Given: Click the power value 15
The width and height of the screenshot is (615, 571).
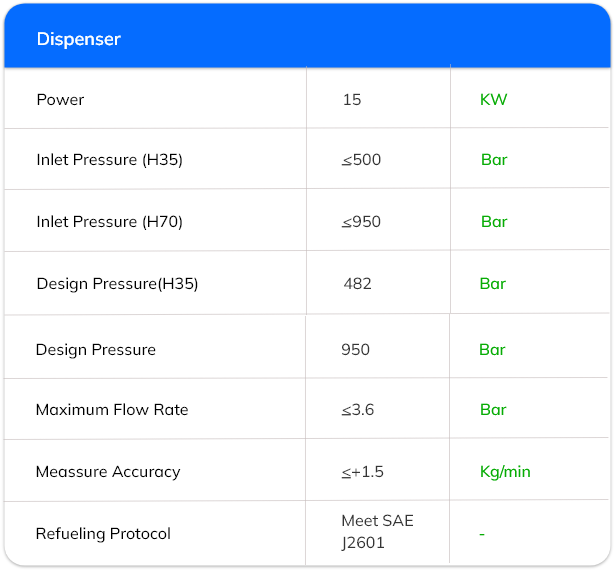Looking at the screenshot, I should [x=351, y=100].
